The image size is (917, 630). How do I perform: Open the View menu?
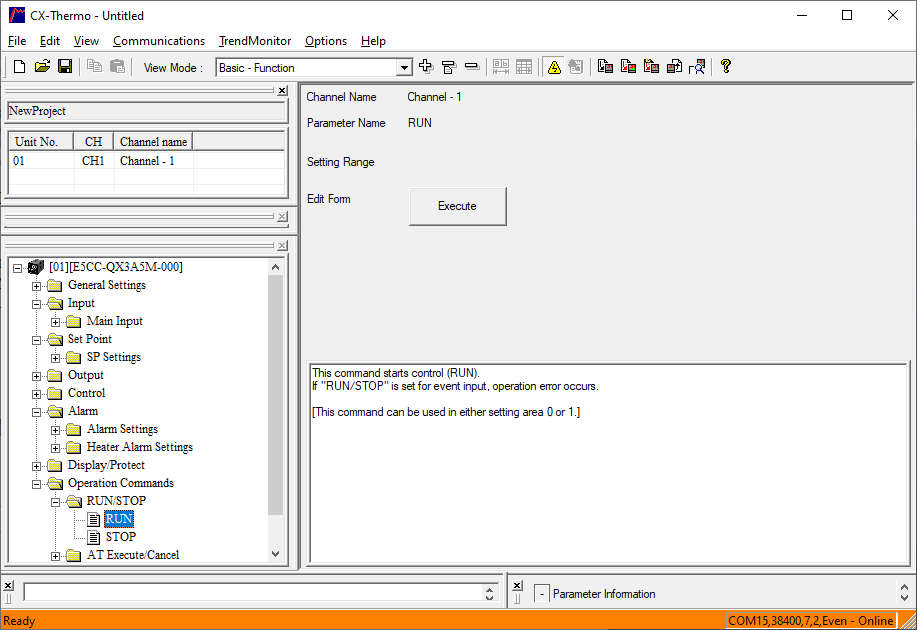[86, 41]
